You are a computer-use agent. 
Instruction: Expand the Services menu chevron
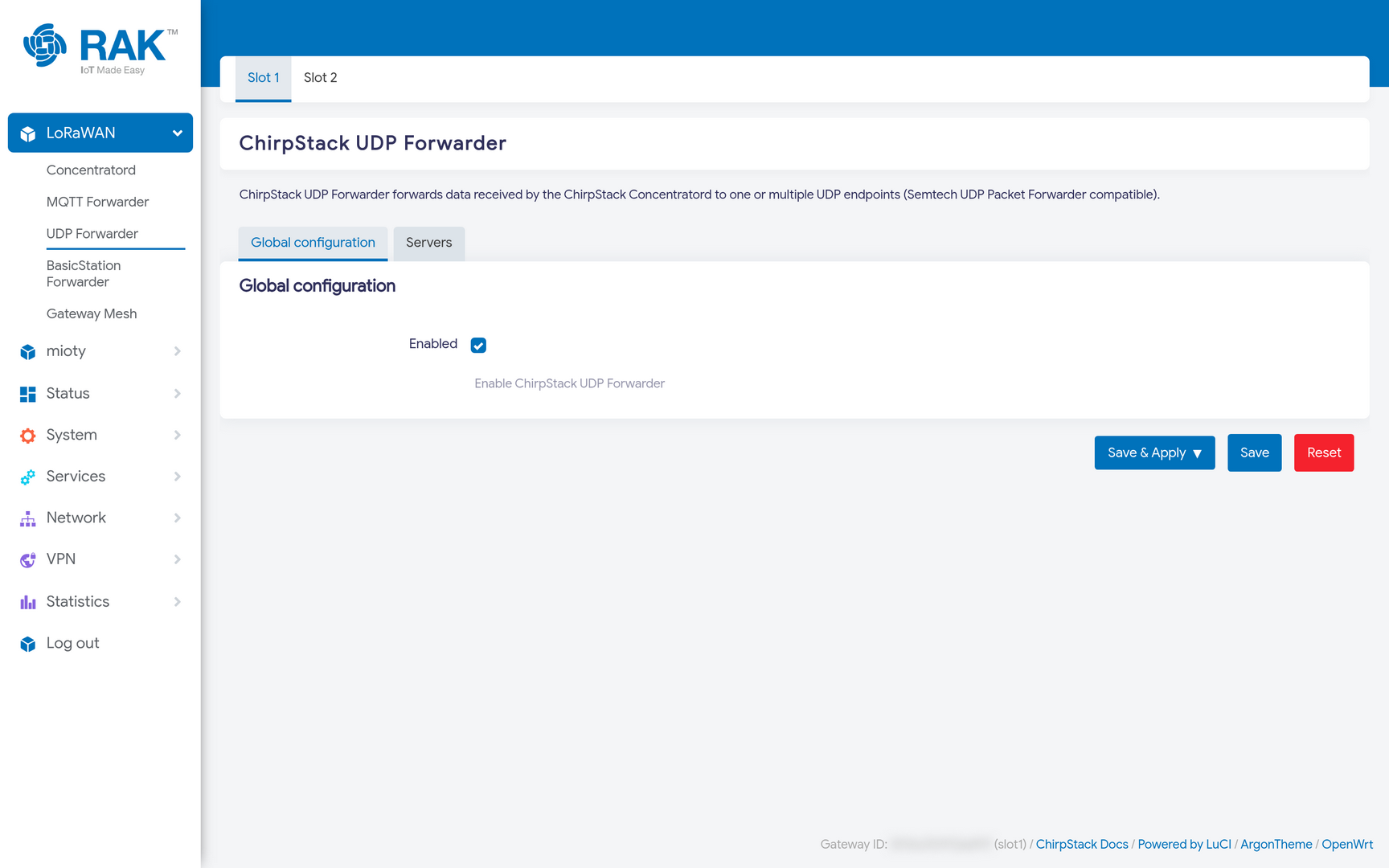(177, 477)
